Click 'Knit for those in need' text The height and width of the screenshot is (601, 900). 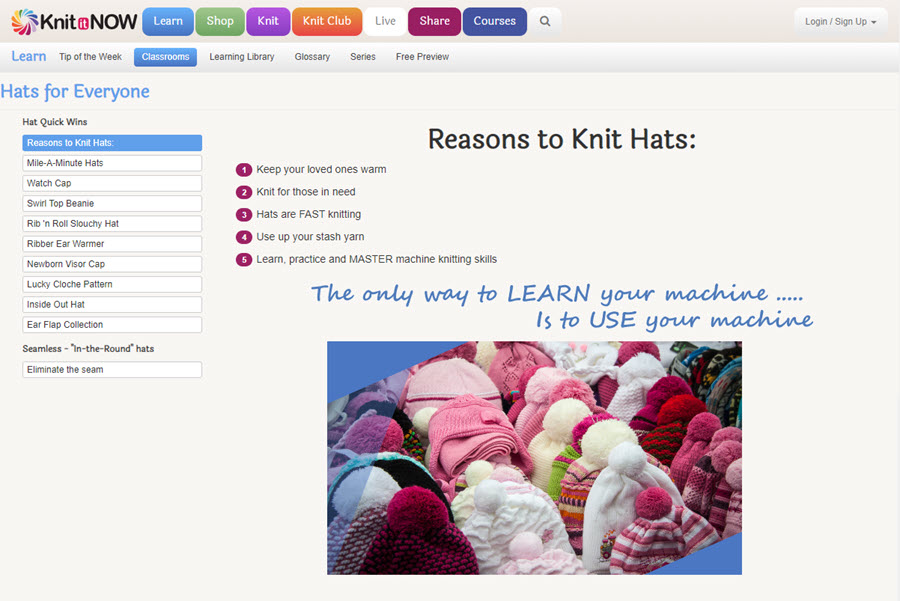coord(306,192)
